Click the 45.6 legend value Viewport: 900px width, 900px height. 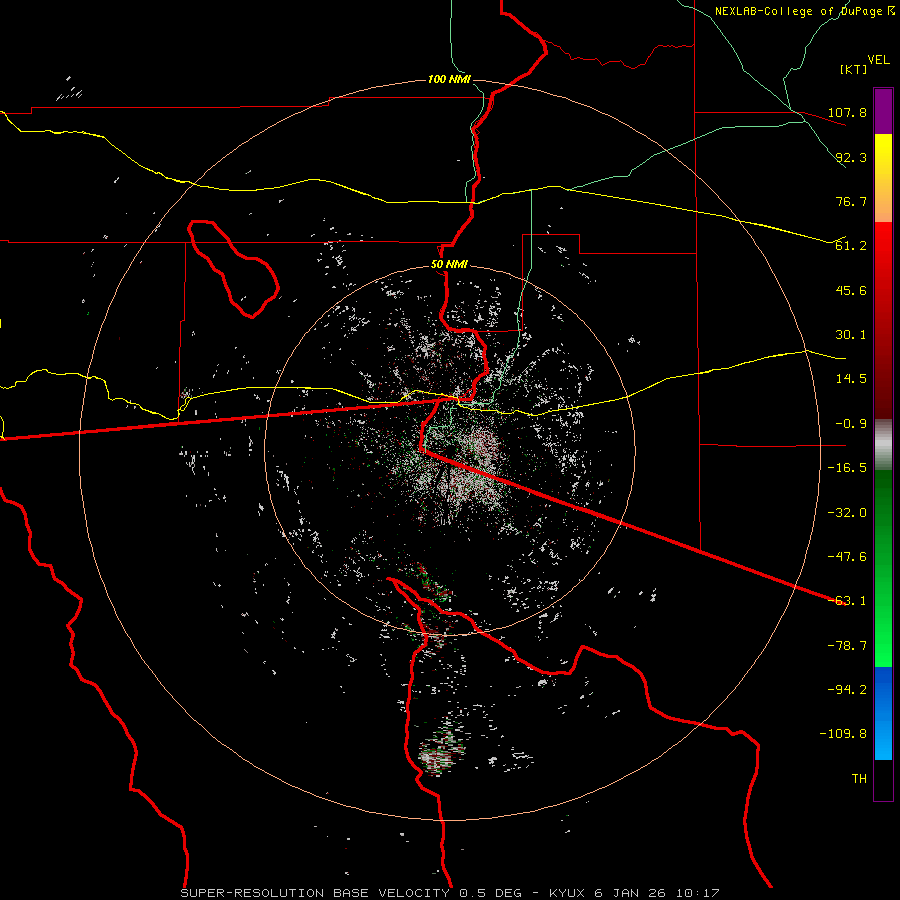click(851, 290)
